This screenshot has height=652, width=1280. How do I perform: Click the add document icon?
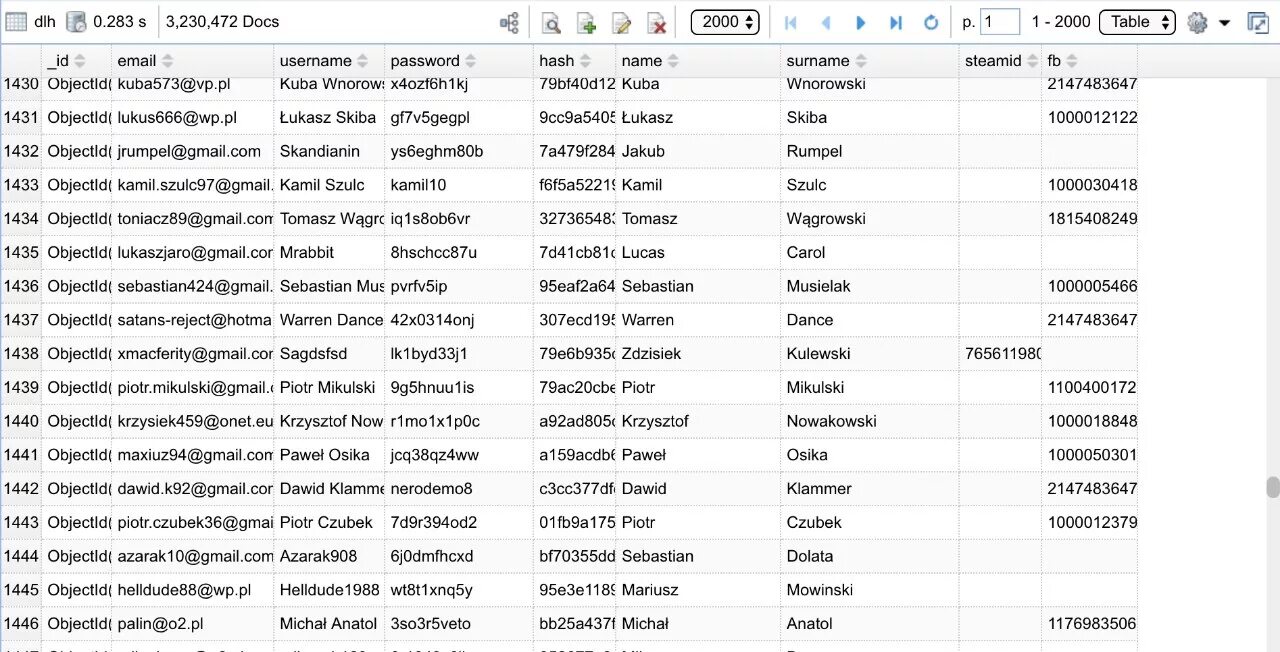(x=586, y=22)
